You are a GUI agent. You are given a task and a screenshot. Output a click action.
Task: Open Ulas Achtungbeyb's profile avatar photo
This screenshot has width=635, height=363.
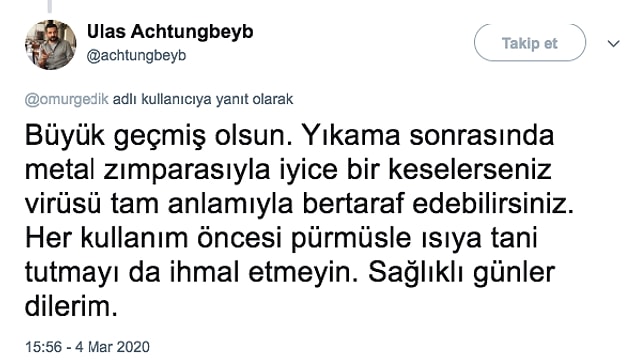[51, 45]
